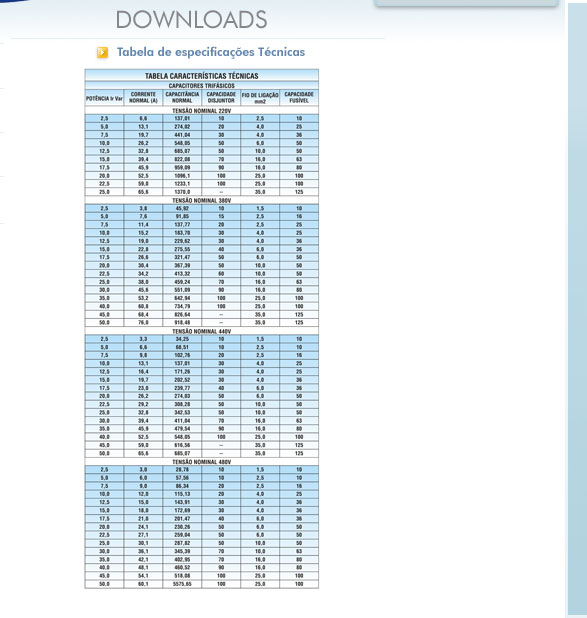This screenshot has height=618, width=587.
Task: Click capacitance cell '959,09'
Action: (x=182, y=168)
